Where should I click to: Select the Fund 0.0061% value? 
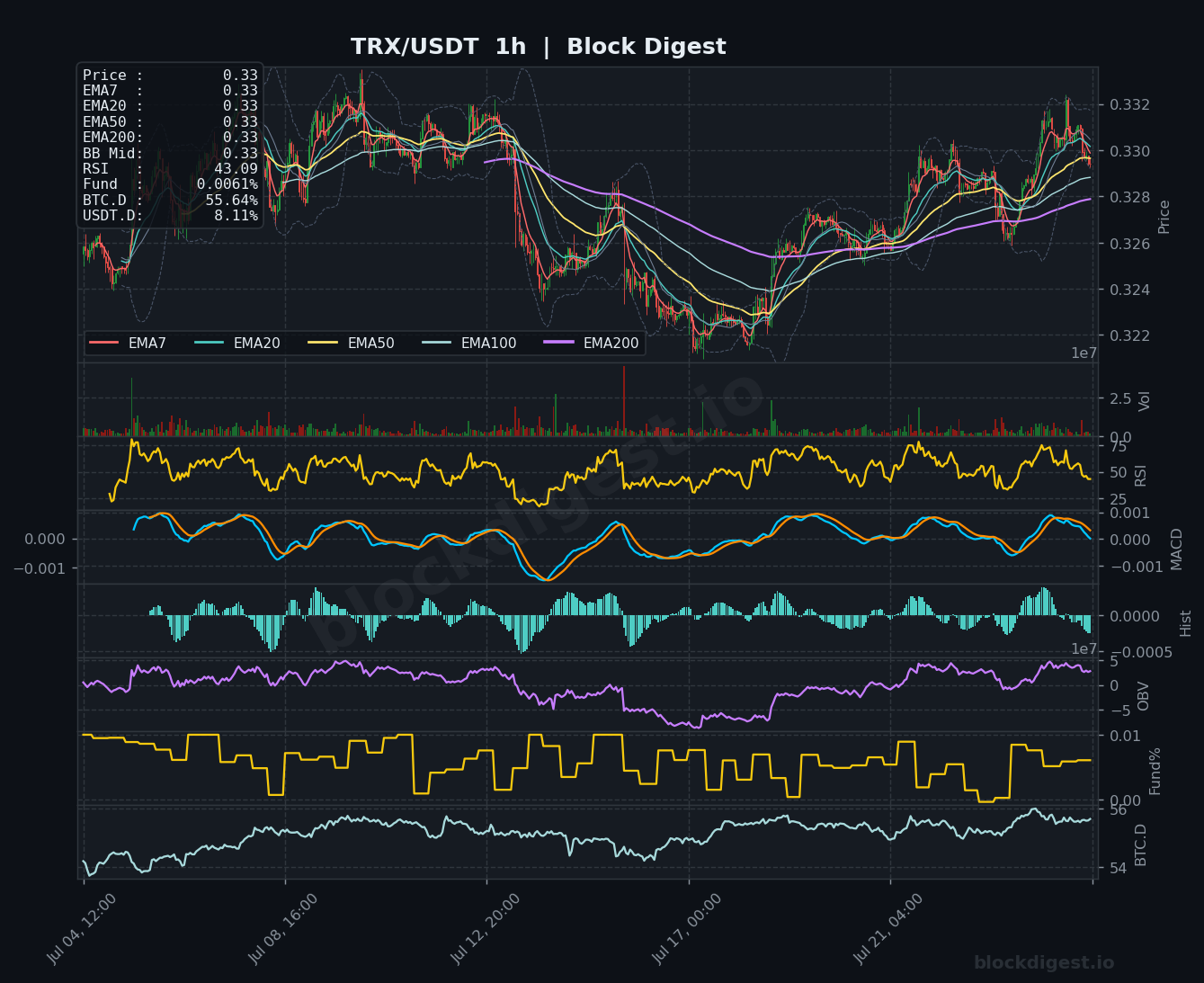click(x=227, y=184)
